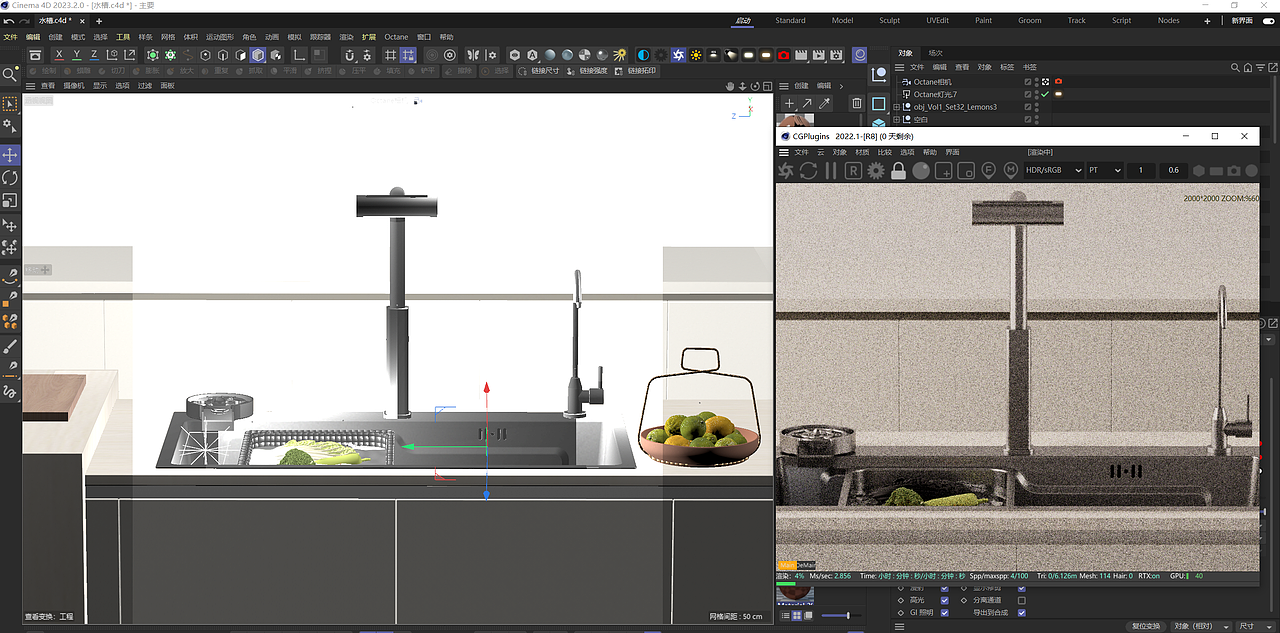1280x633 pixels.
Task: Click the Live Viewer hamburger menu
Action: 784,152
